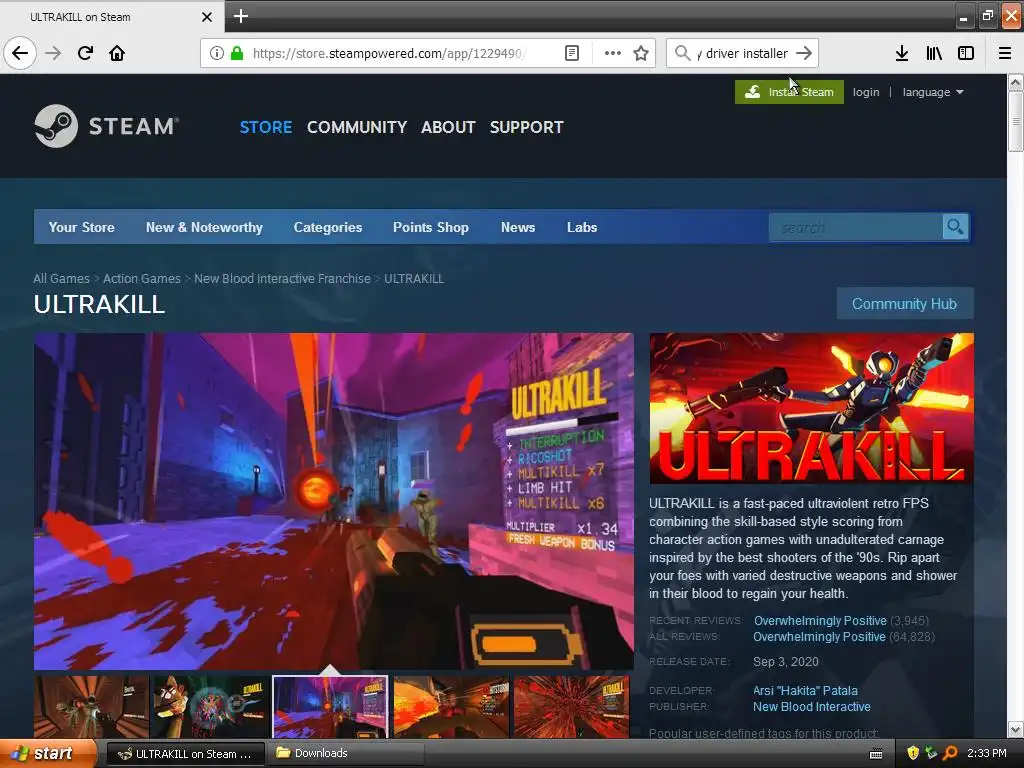Open the browser home page icon
The image size is (1024, 768).
117,53
